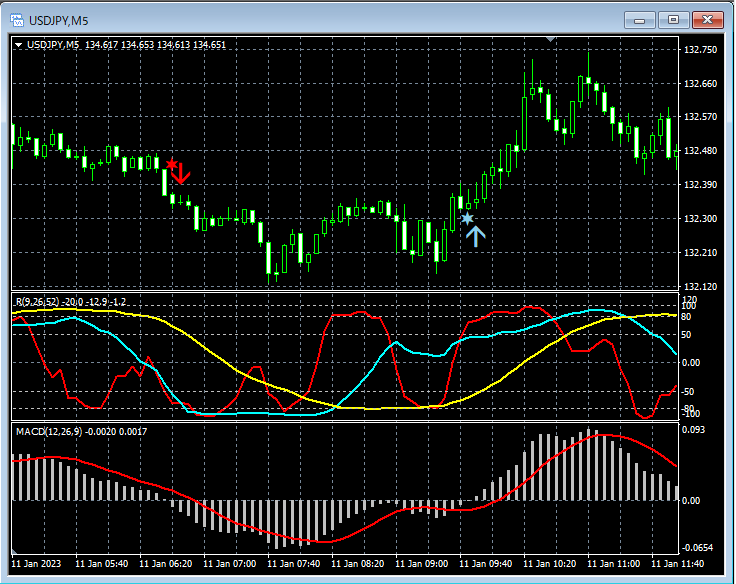The height and width of the screenshot is (584, 736).
Task: Click the 11 Jan 09:40 time label
Action: pos(485,563)
